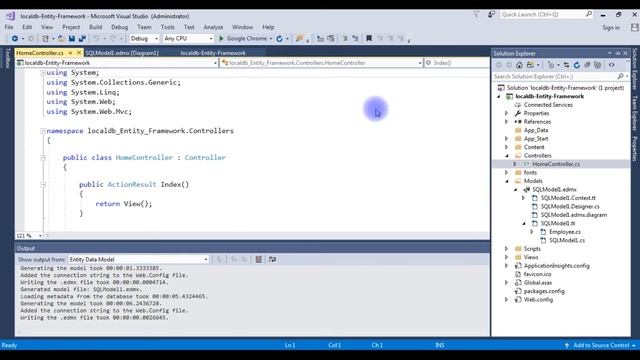Screen dimensions: 640x360
Task: Switch to localdb-Entity-Framework tab
Action: [213, 53]
